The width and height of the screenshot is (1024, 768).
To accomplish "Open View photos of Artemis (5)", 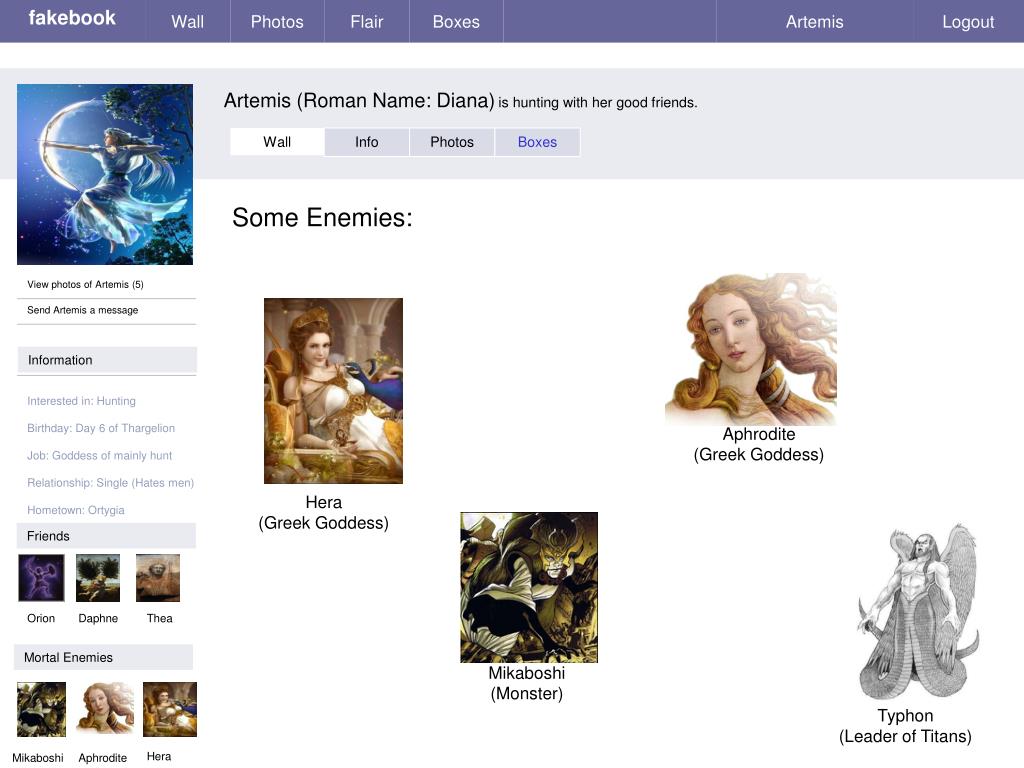I will 86,284.
